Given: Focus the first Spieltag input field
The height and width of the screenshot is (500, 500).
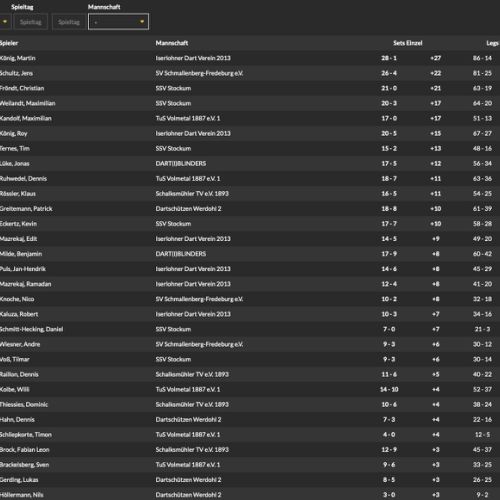Looking at the screenshot, I should point(30,22).
